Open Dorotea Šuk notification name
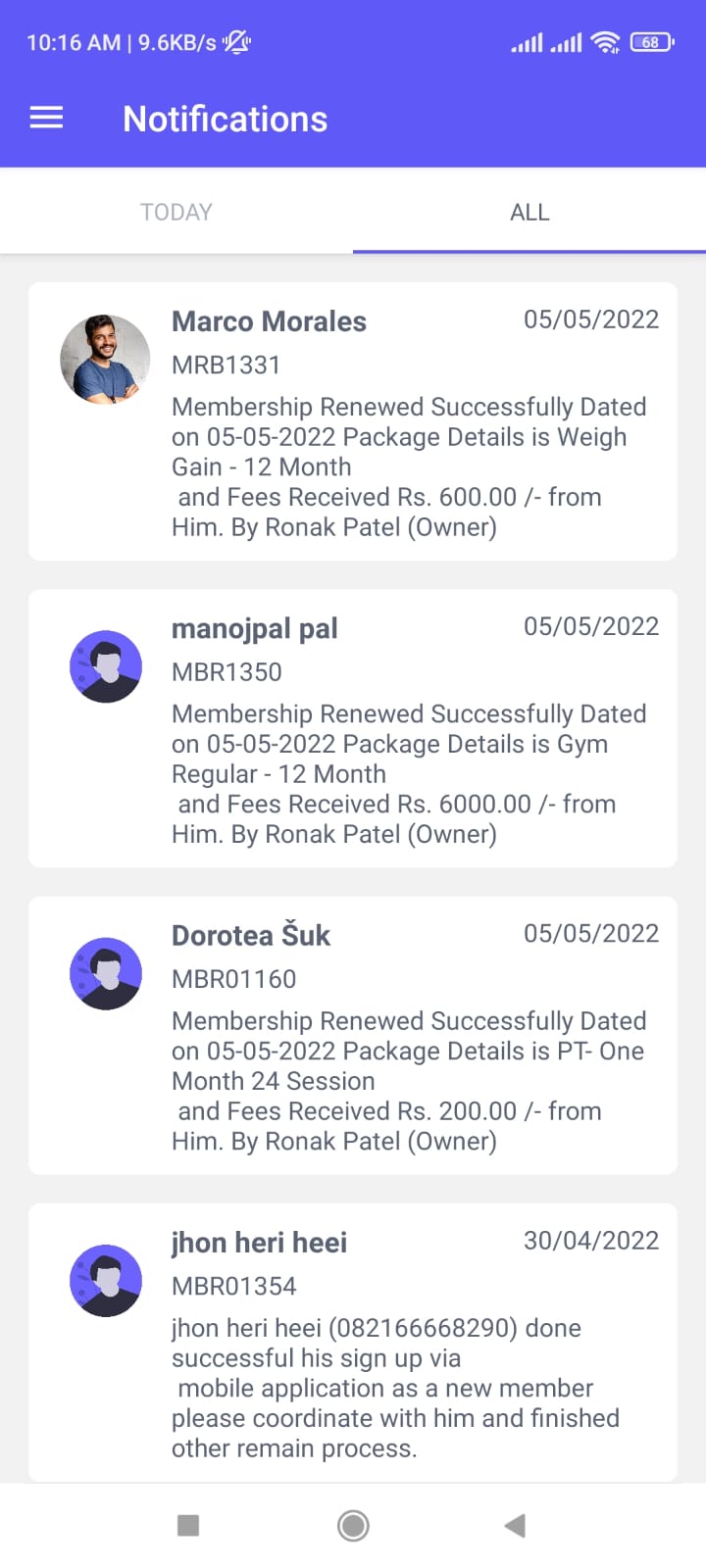 (251, 935)
